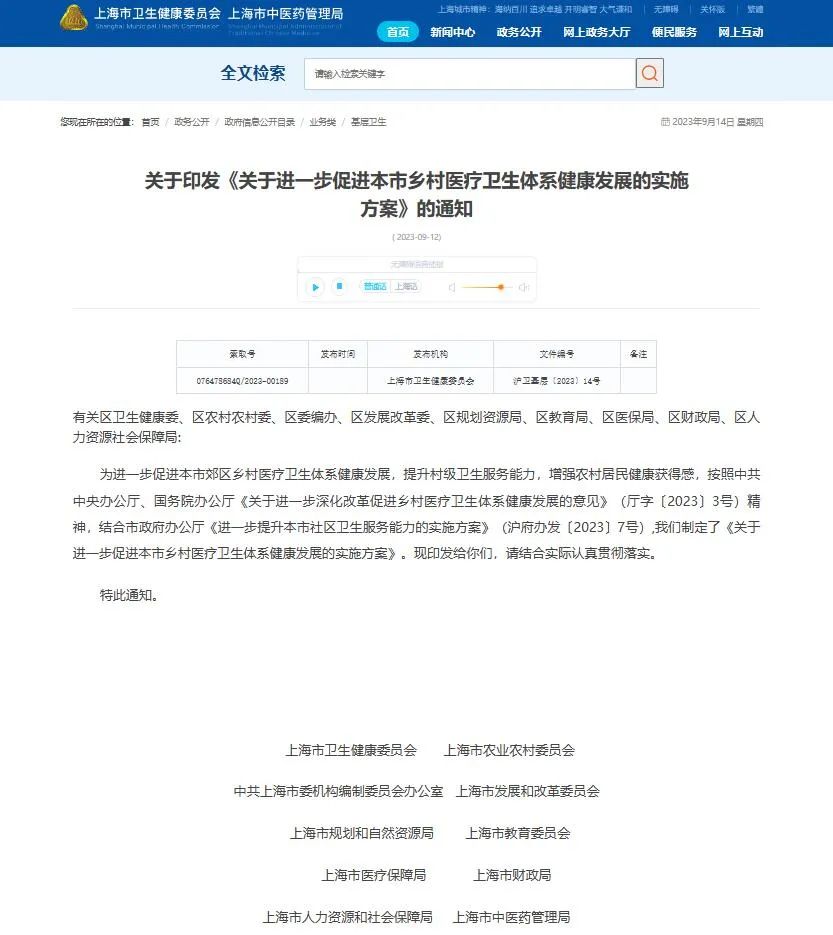Screen dimensions: 833x935
Task: Click signatory 上海市中医药管理局 at the bottom
Action: [x=511, y=917]
